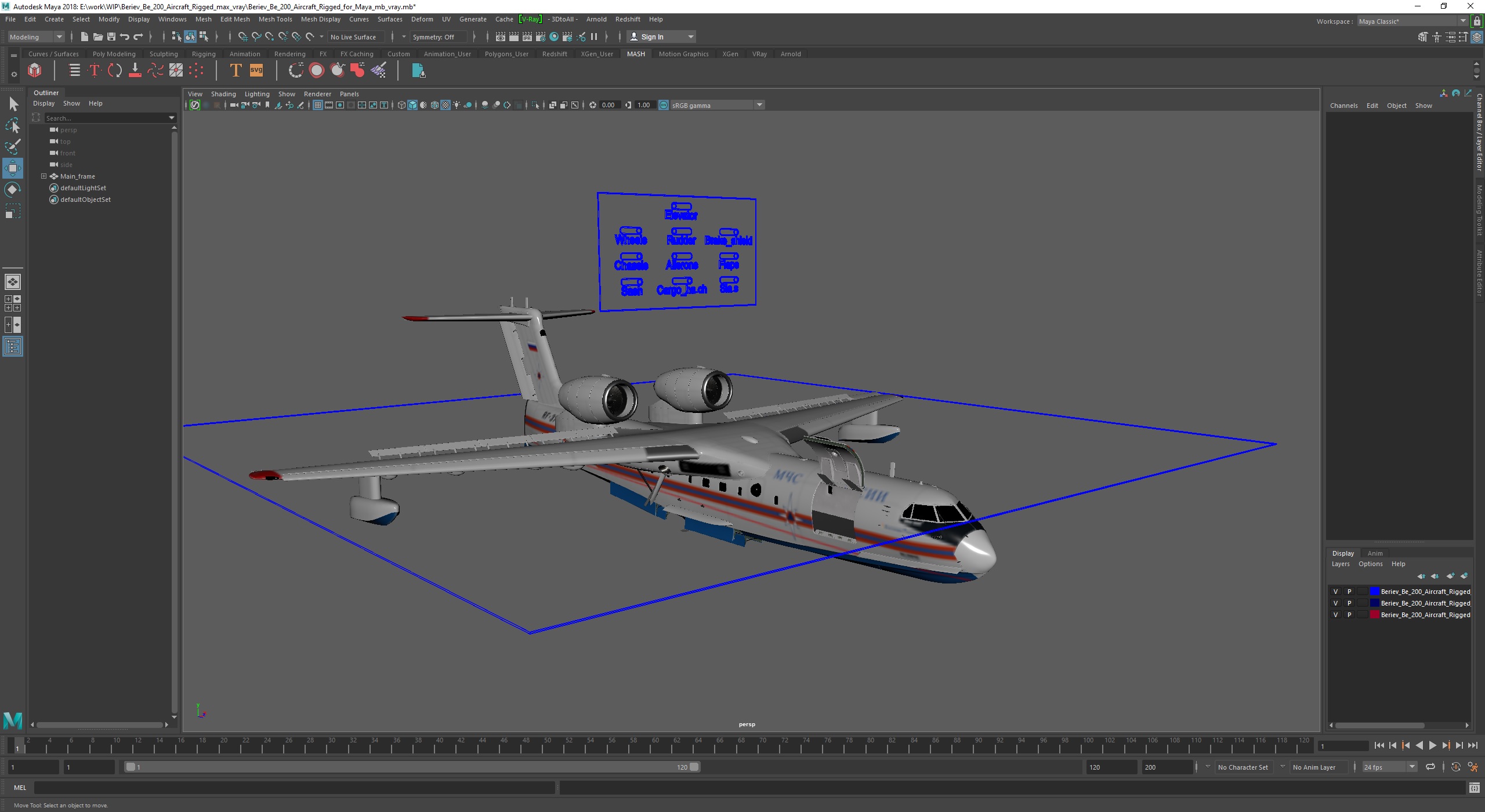Toggle smooth shade all in the viewport
Viewport: 1485px width, 812px height.
412,105
